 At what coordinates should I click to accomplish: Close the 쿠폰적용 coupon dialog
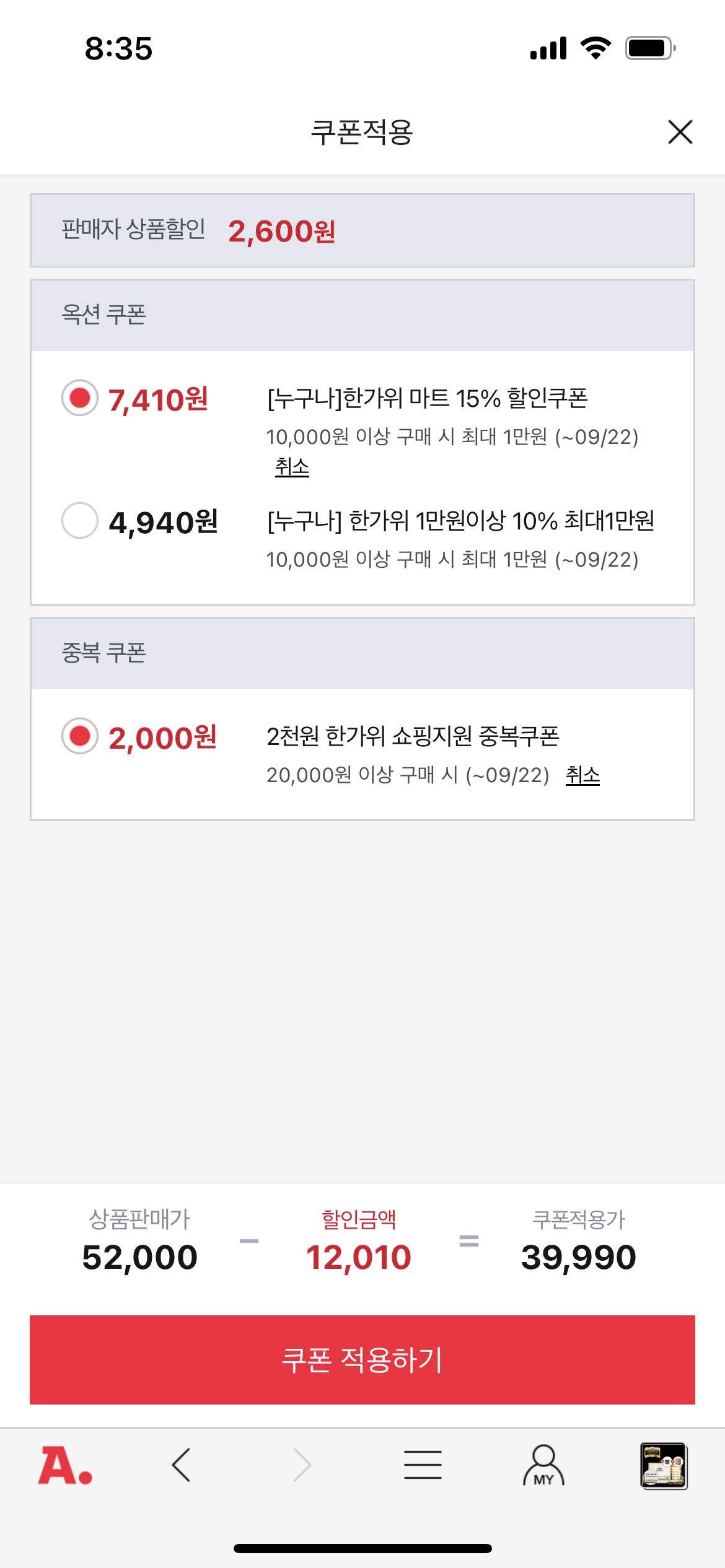coord(680,132)
